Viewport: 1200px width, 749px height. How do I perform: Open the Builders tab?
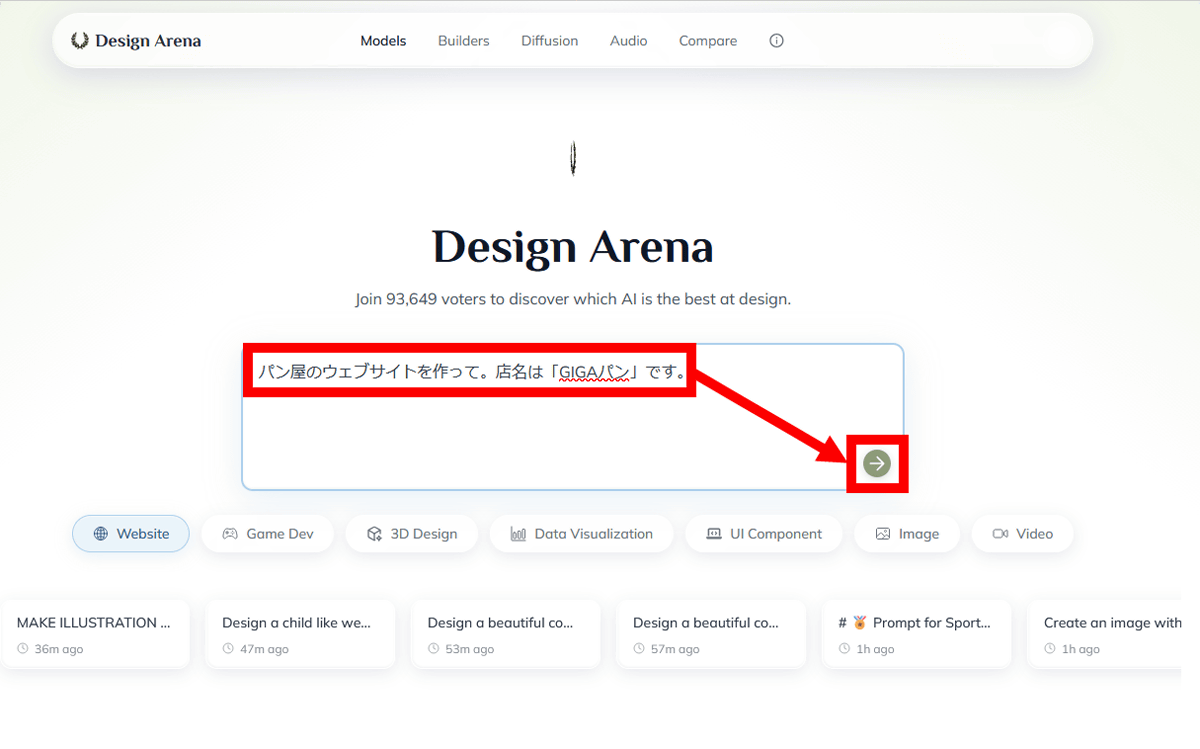464,41
